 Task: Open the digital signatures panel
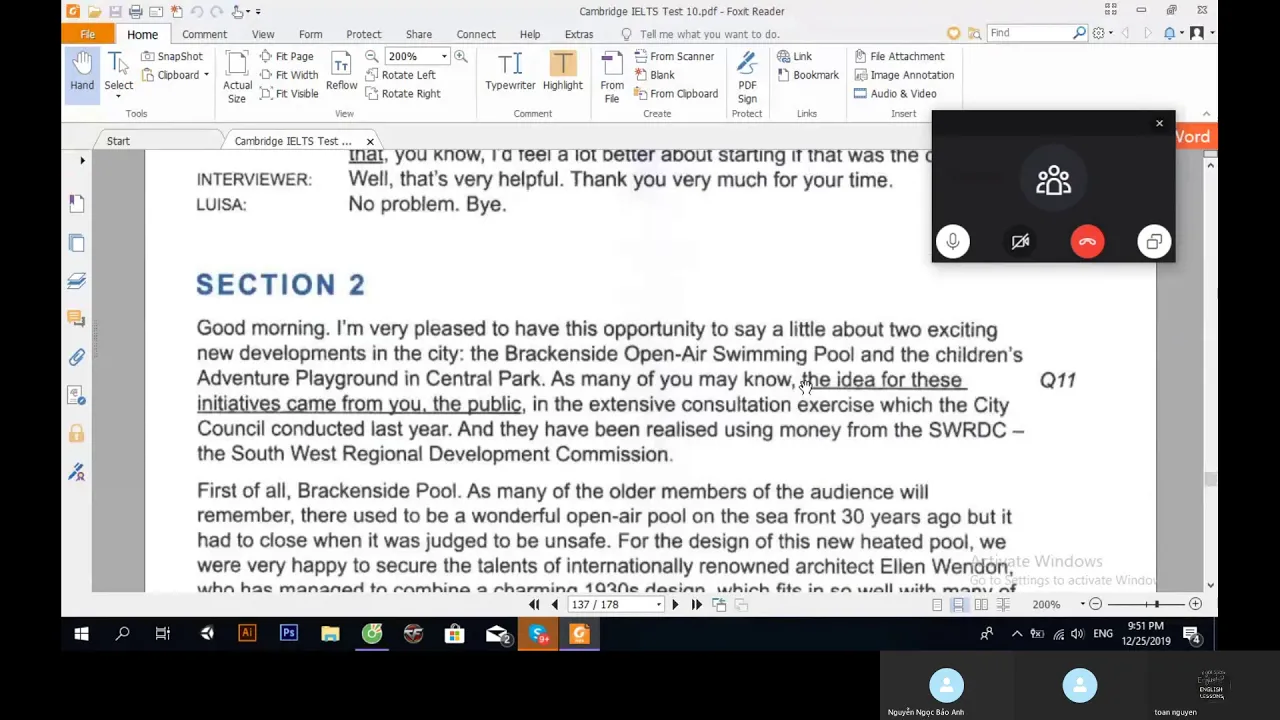77,471
